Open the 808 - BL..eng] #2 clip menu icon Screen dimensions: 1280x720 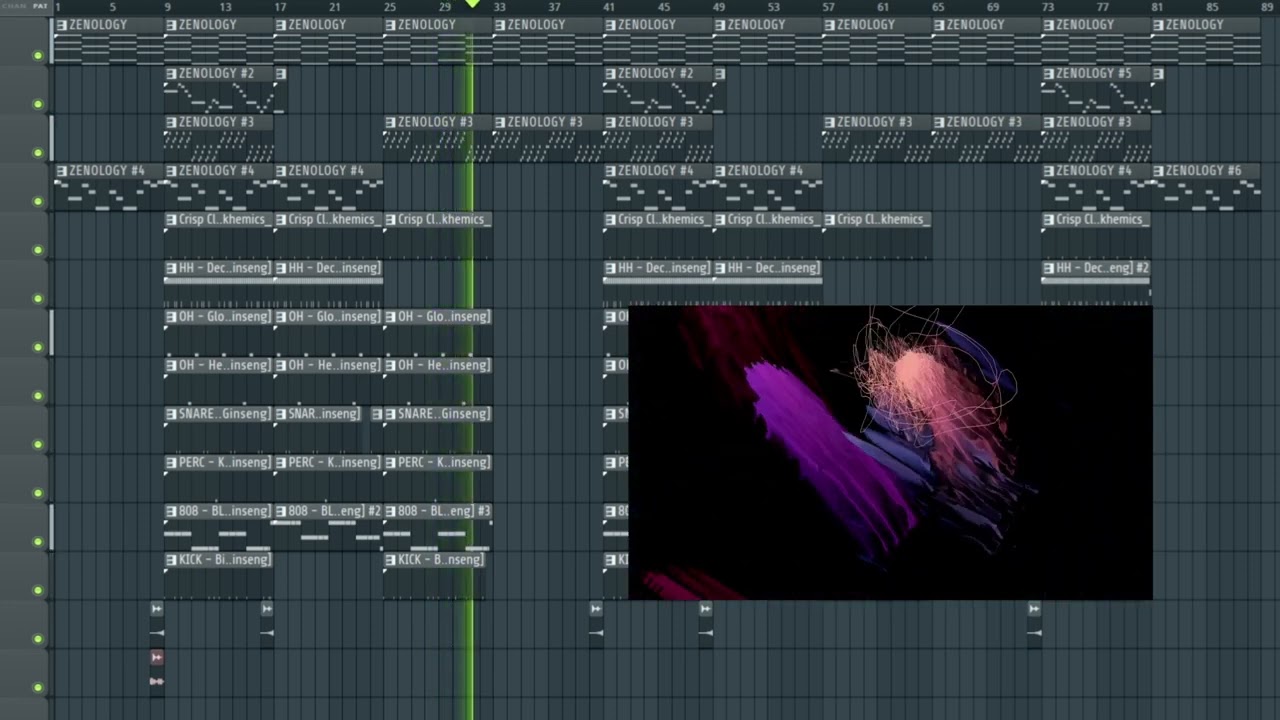[x=281, y=511]
